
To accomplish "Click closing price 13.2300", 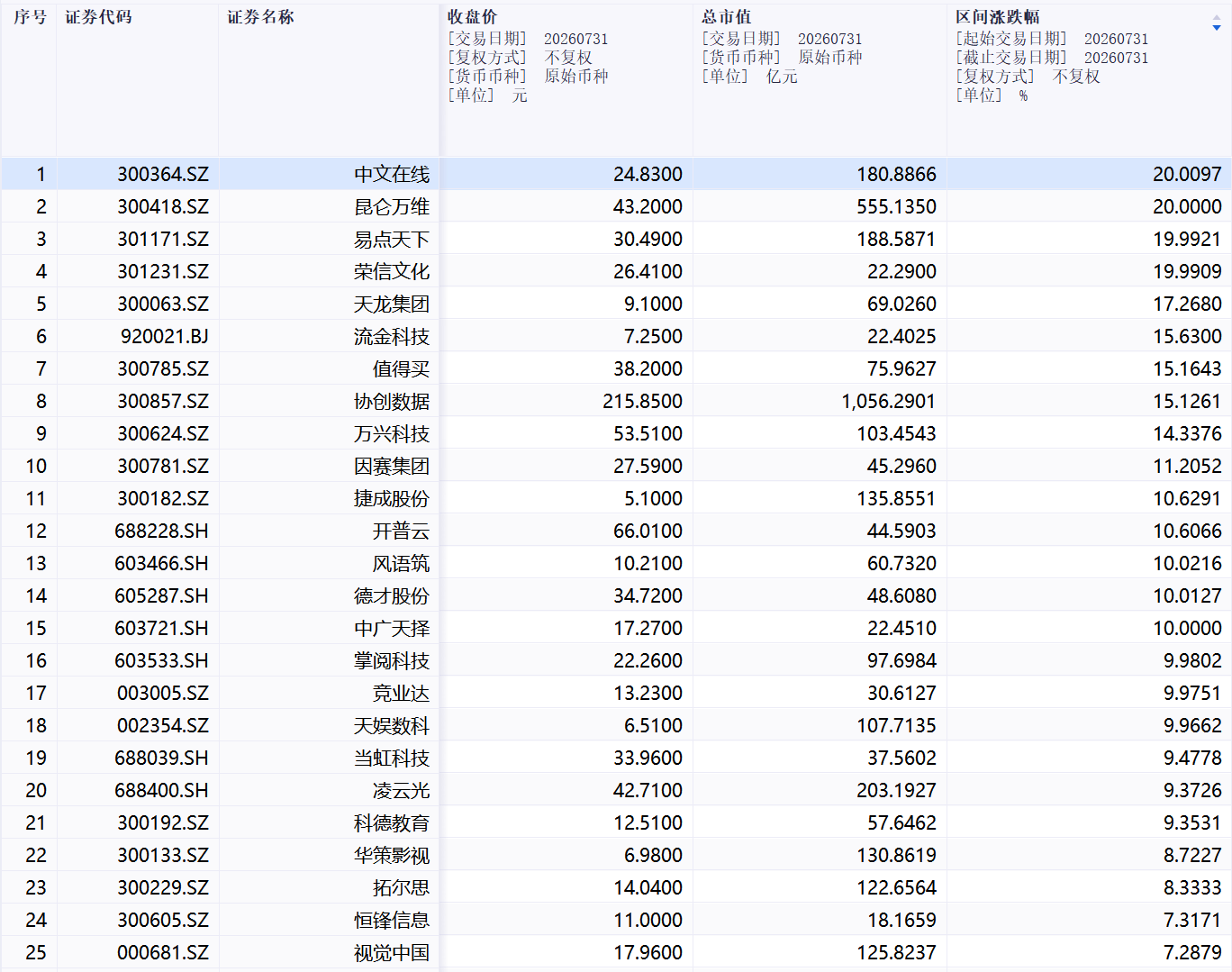I will pyautogui.click(x=648, y=693).
